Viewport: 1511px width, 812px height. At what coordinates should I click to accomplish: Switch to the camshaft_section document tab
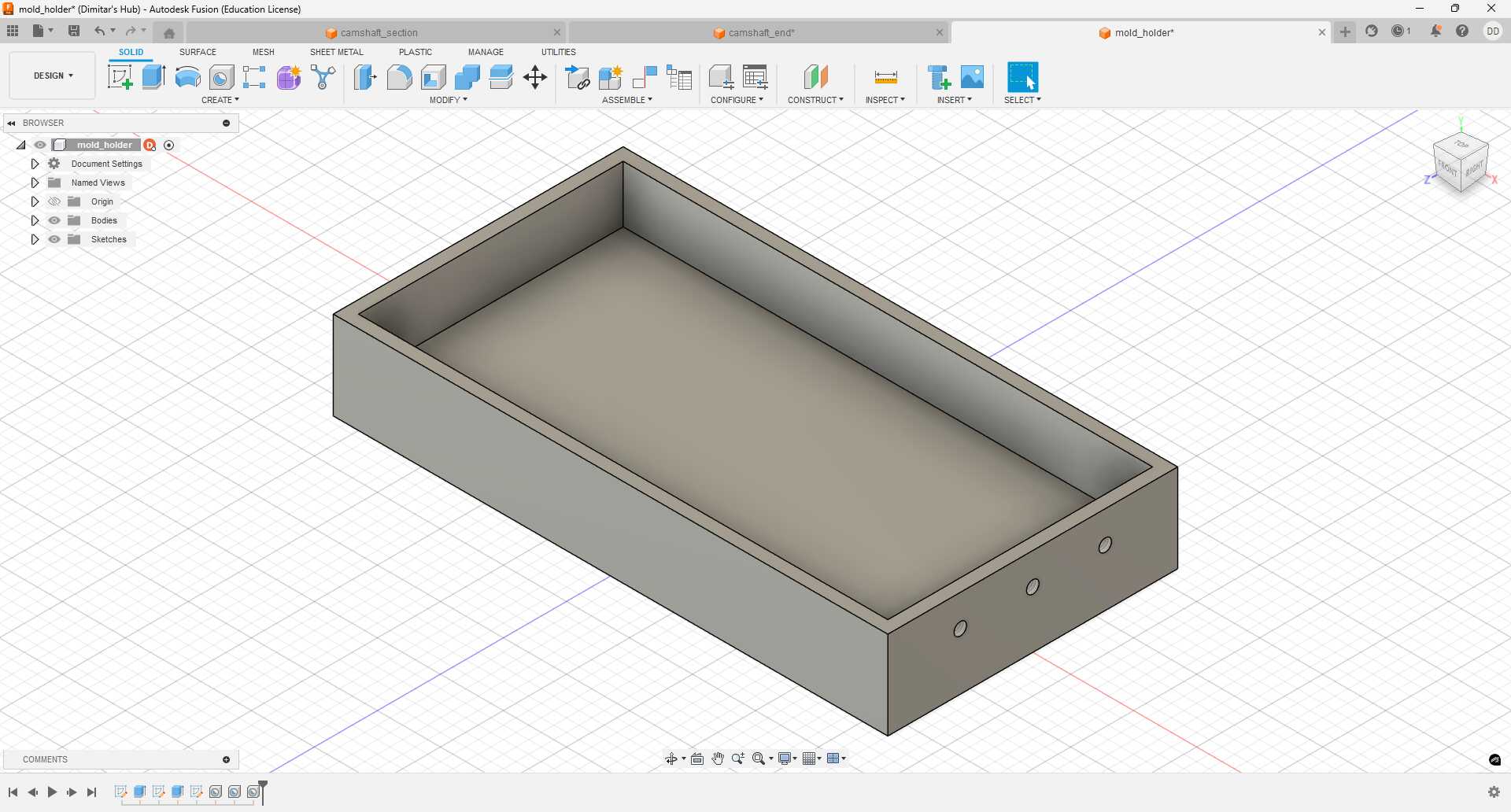click(x=379, y=32)
